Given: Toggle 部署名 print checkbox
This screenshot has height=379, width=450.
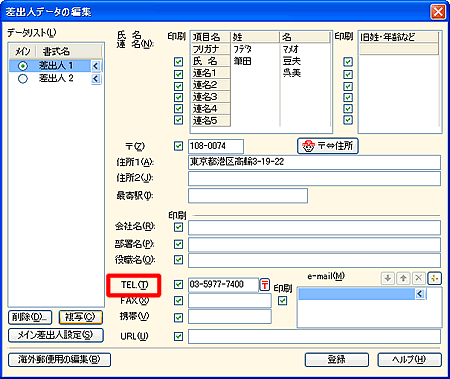Looking at the screenshot, I should (178, 244).
